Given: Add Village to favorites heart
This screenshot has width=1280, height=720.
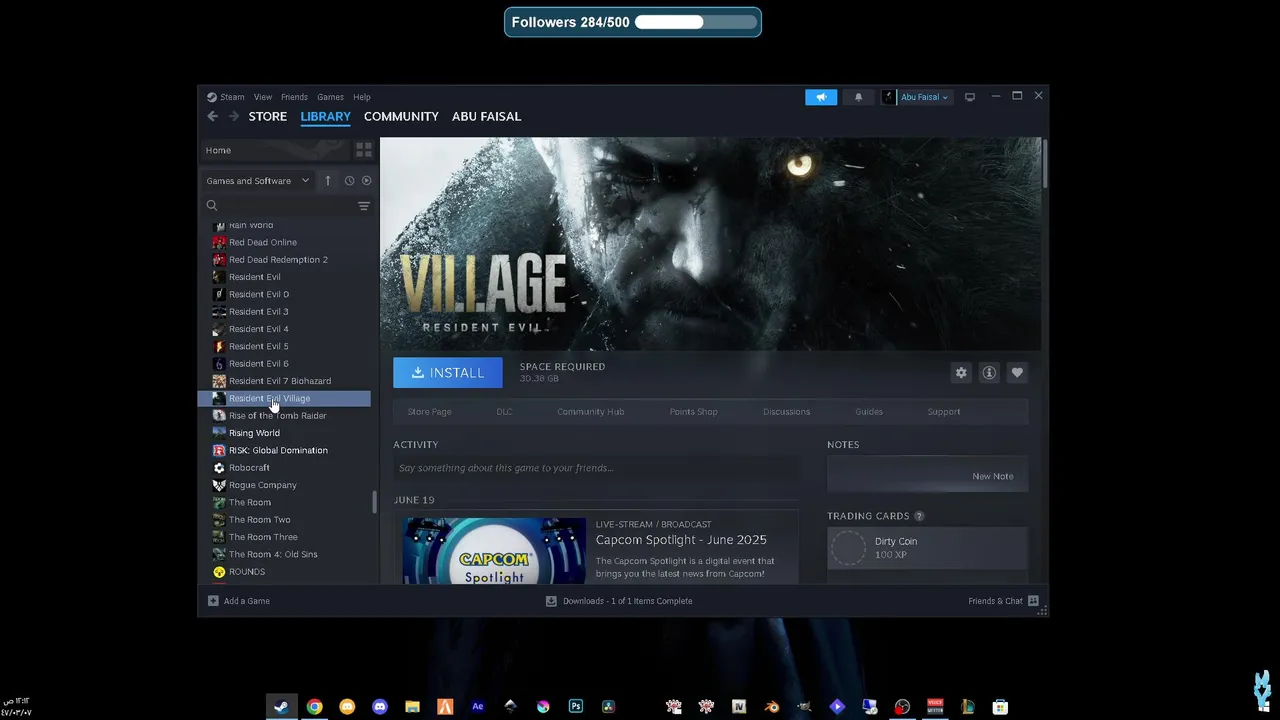Looking at the screenshot, I should pos(1017,373).
